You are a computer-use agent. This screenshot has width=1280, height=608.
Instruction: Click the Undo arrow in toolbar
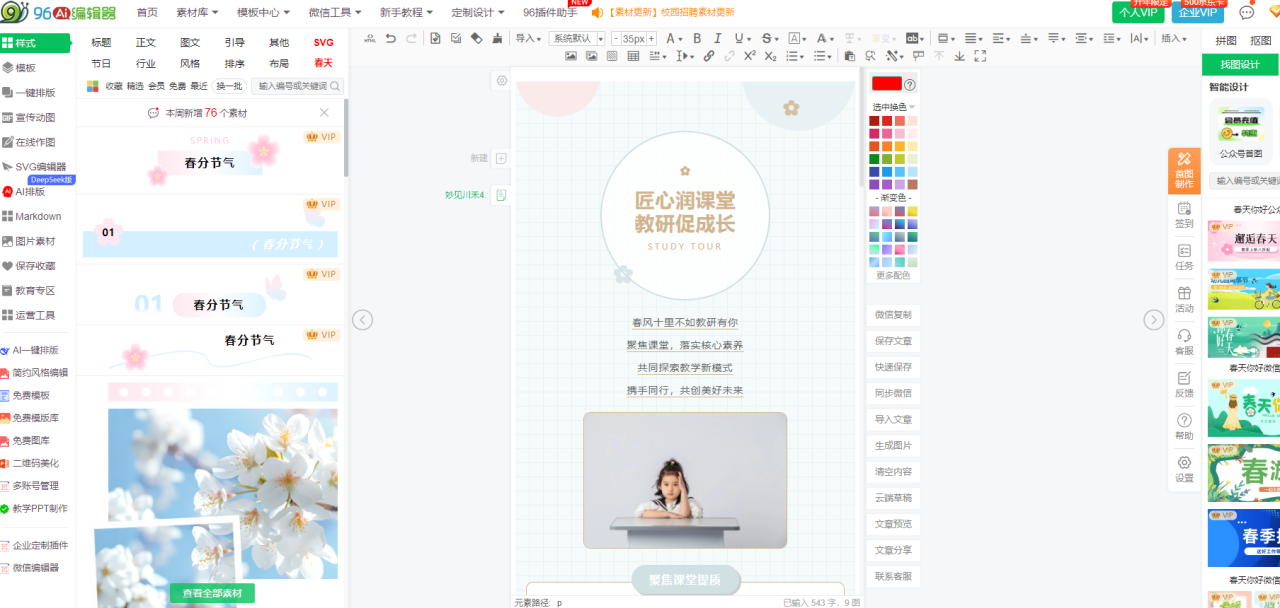coord(390,38)
